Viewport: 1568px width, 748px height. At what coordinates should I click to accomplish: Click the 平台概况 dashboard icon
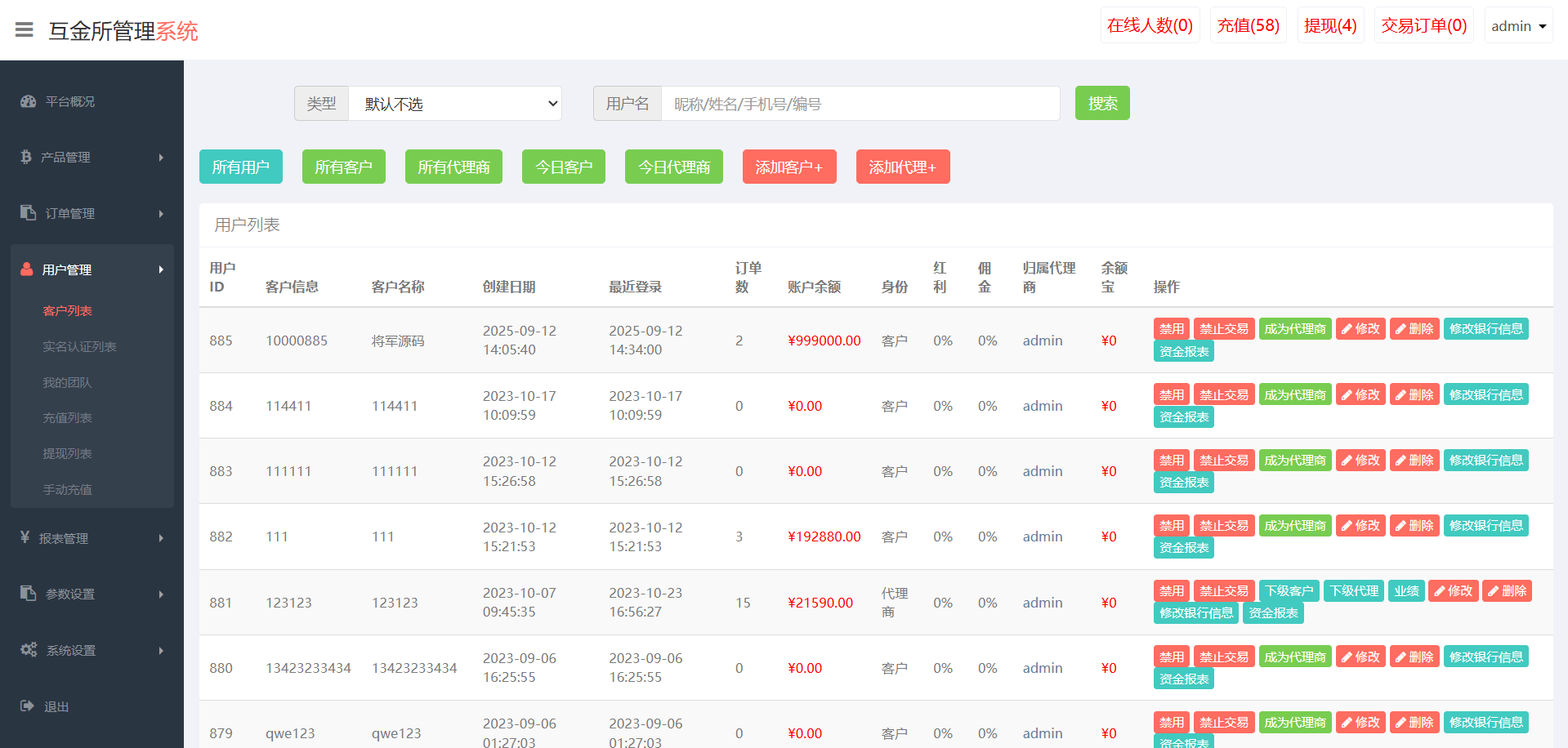(x=28, y=101)
